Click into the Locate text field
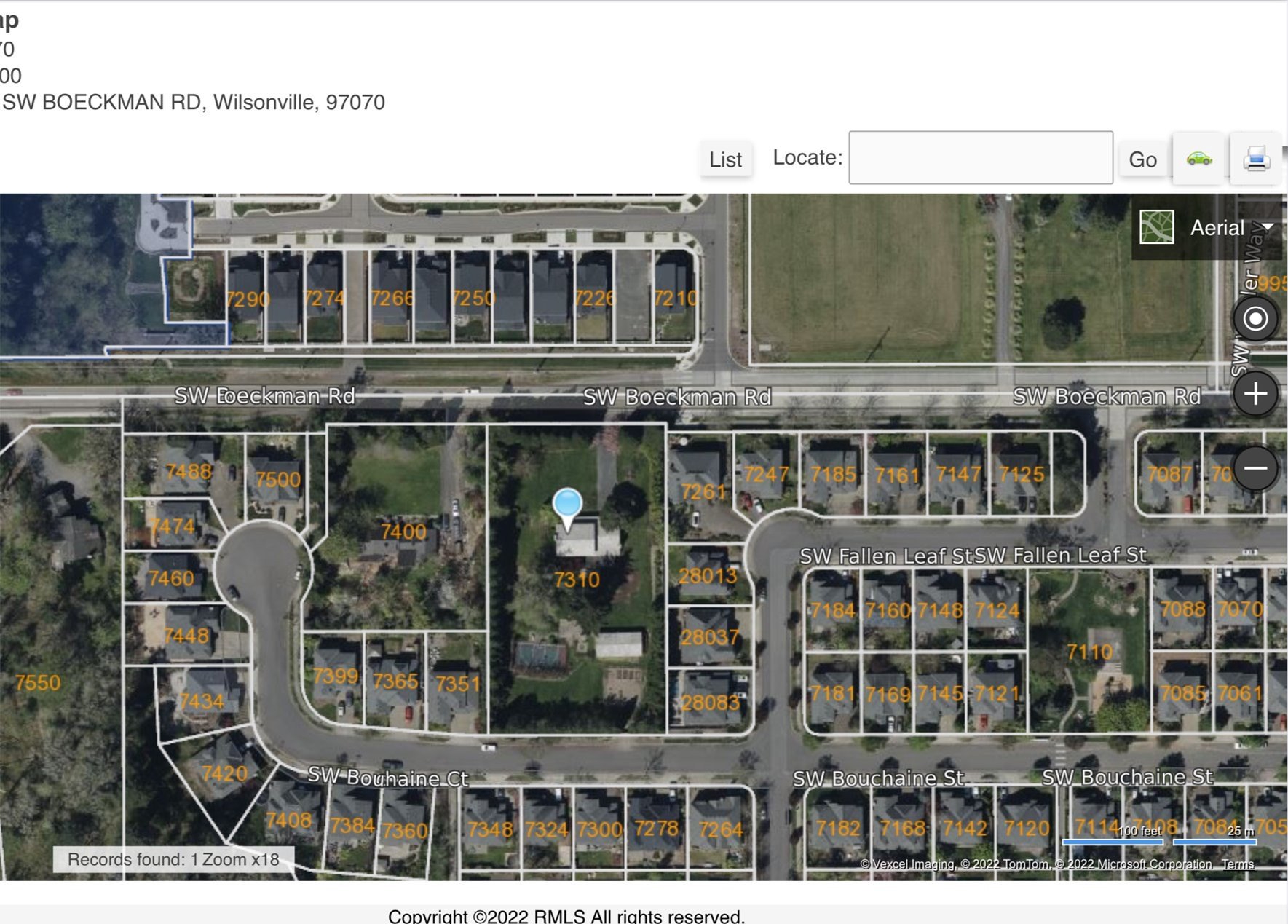Viewport: 1288px width, 924px height. pos(980,158)
